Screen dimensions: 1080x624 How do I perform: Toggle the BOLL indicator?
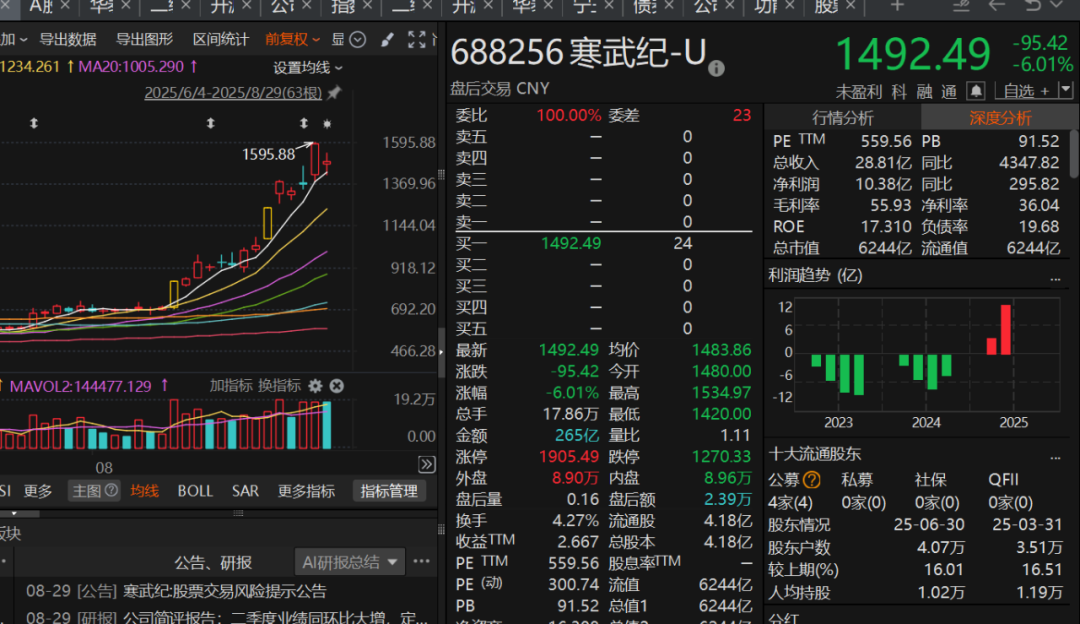pyautogui.click(x=195, y=491)
